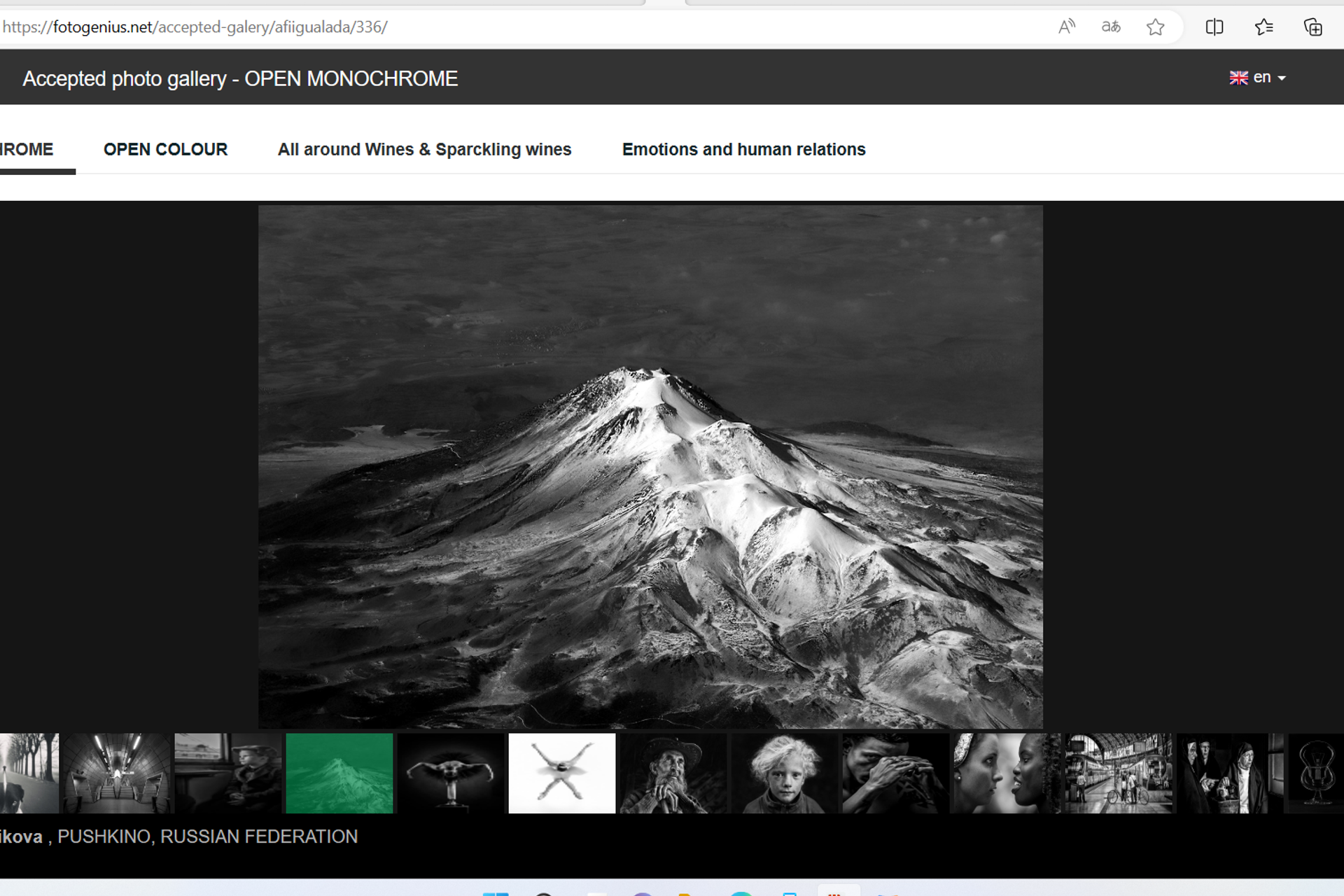Open Split screen icon in browser toolbar
Image resolution: width=1344 pixels, height=896 pixels.
(1214, 27)
